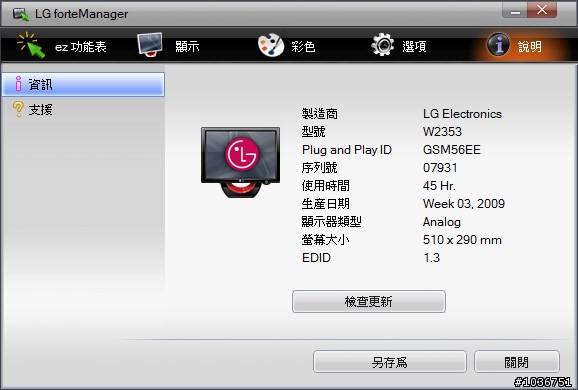
Task: Click the pink info icon beside 資訊
Action: 18,84
